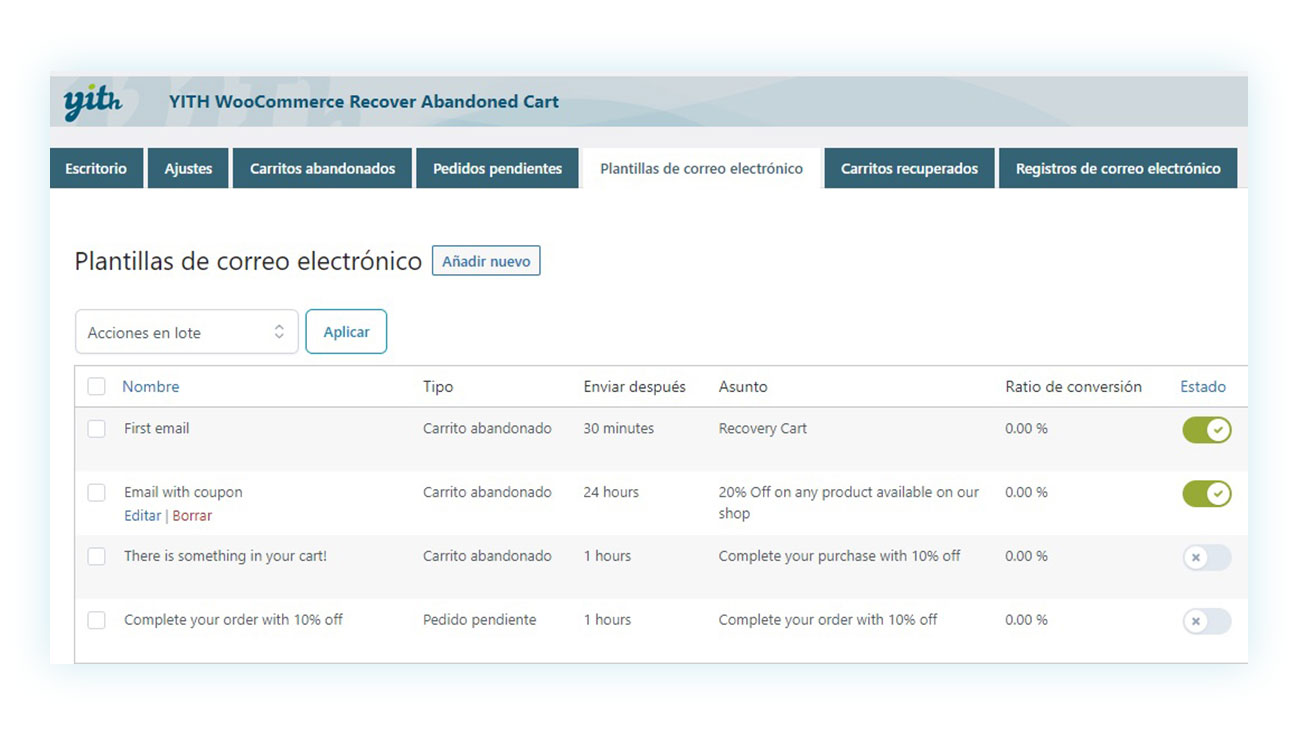This screenshot has height=735, width=1300.
Task: Click the 30 minutes cell
Action: (618, 428)
